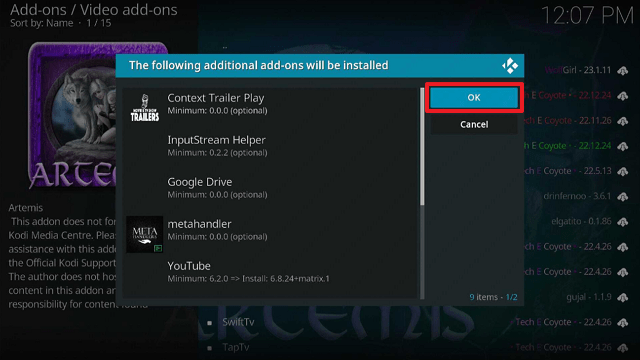Screen dimensions: 640x360
Task: Cancel the additional add-ons installation
Action: tap(474, 124)
